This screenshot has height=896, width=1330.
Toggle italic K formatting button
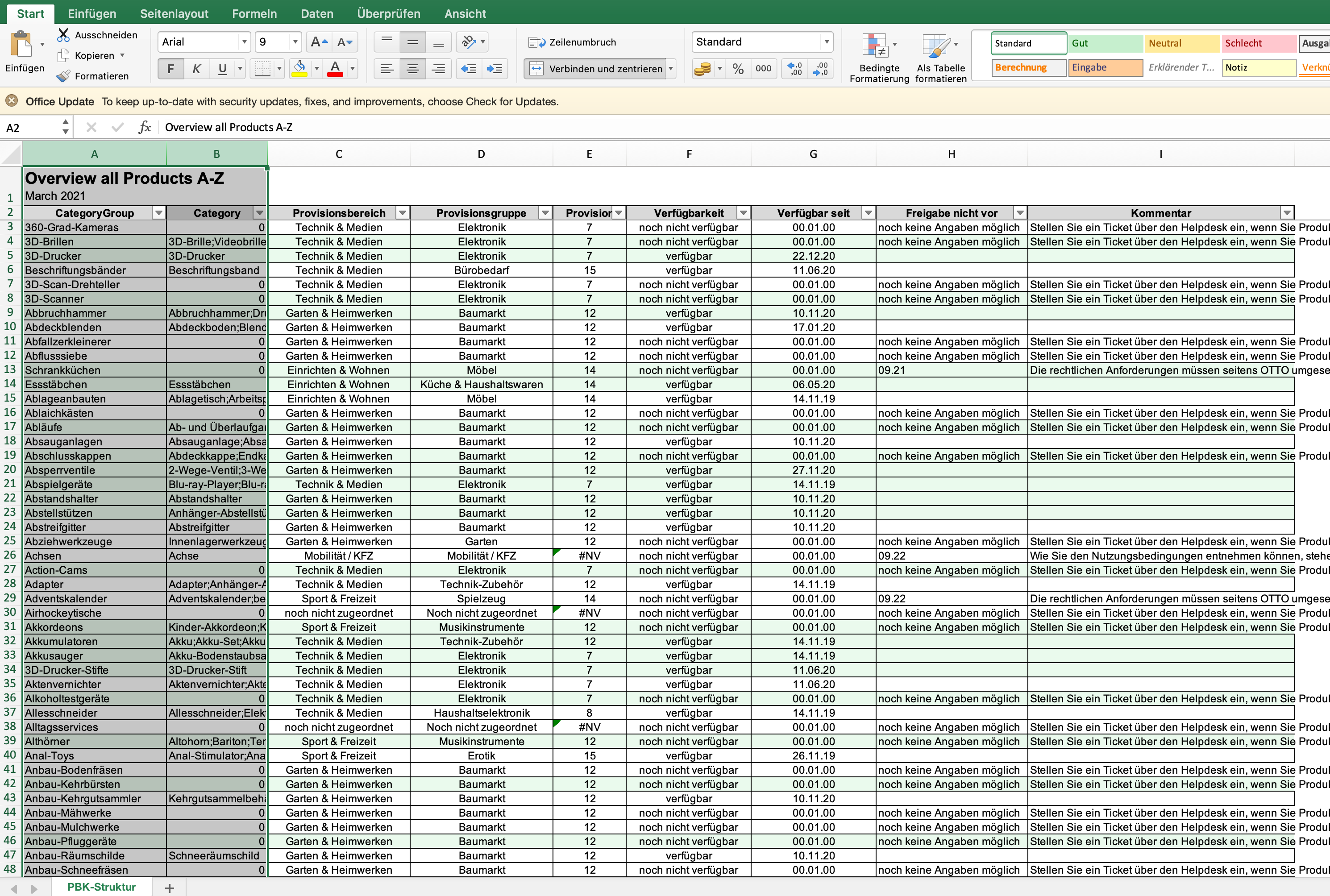[x=196, y=69]
